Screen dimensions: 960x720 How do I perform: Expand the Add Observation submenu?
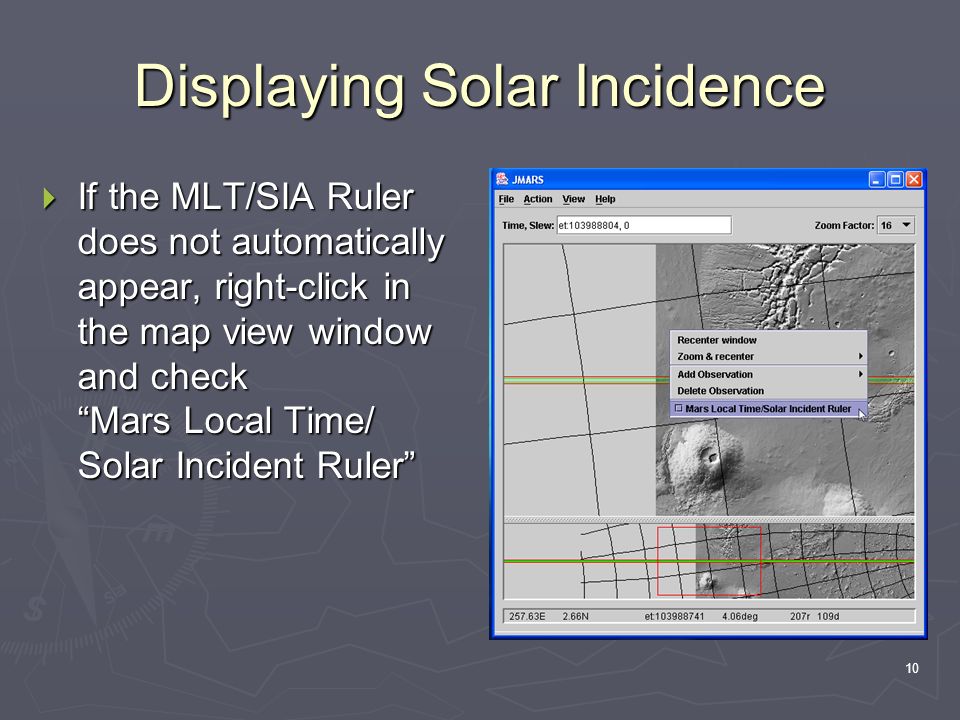768,374
